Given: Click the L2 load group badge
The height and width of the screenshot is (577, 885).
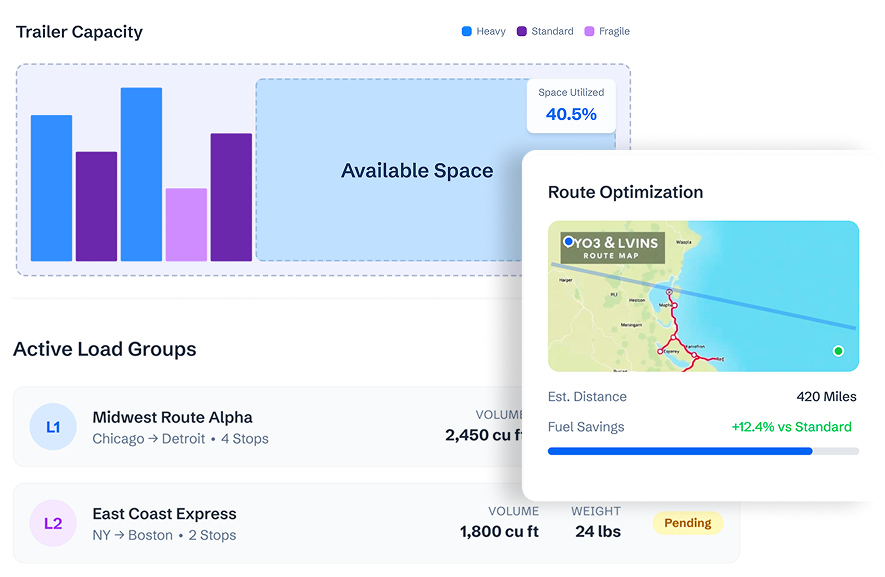Looking at the screenshot, I should (x=53, y=523).
